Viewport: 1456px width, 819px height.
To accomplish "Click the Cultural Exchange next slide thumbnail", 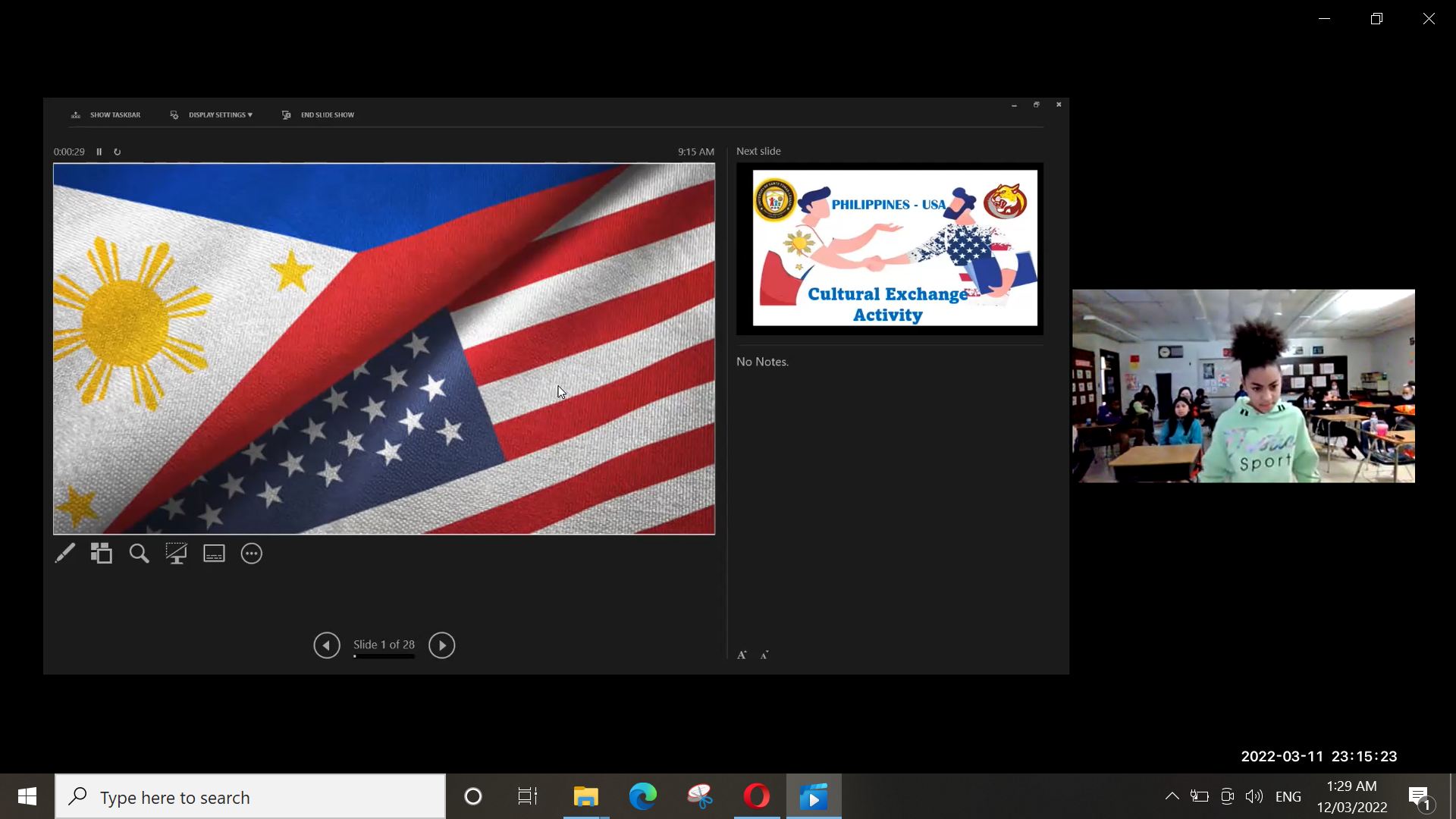I will coord(890,249).
